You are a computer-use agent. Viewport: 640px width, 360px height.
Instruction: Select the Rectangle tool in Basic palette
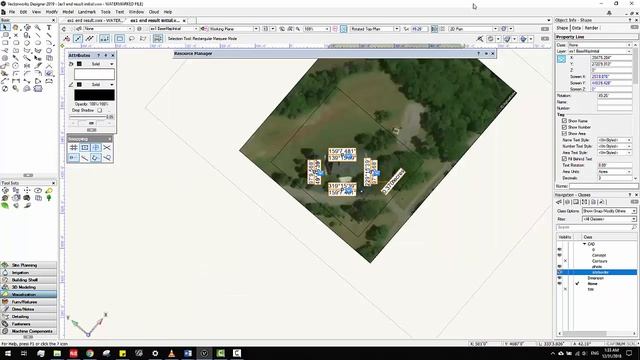pyautogui.click(x=5, y=42)
